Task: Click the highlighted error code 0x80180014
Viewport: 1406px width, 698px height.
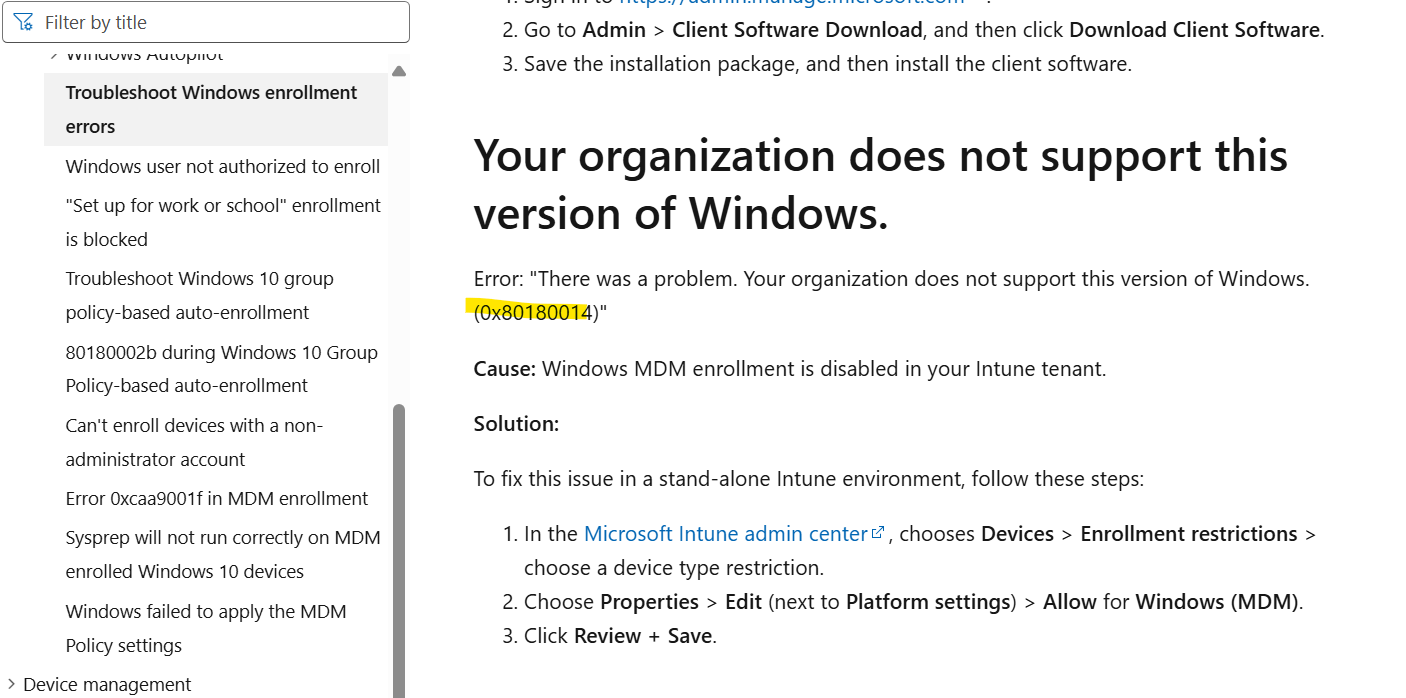Action: [534, 313]
